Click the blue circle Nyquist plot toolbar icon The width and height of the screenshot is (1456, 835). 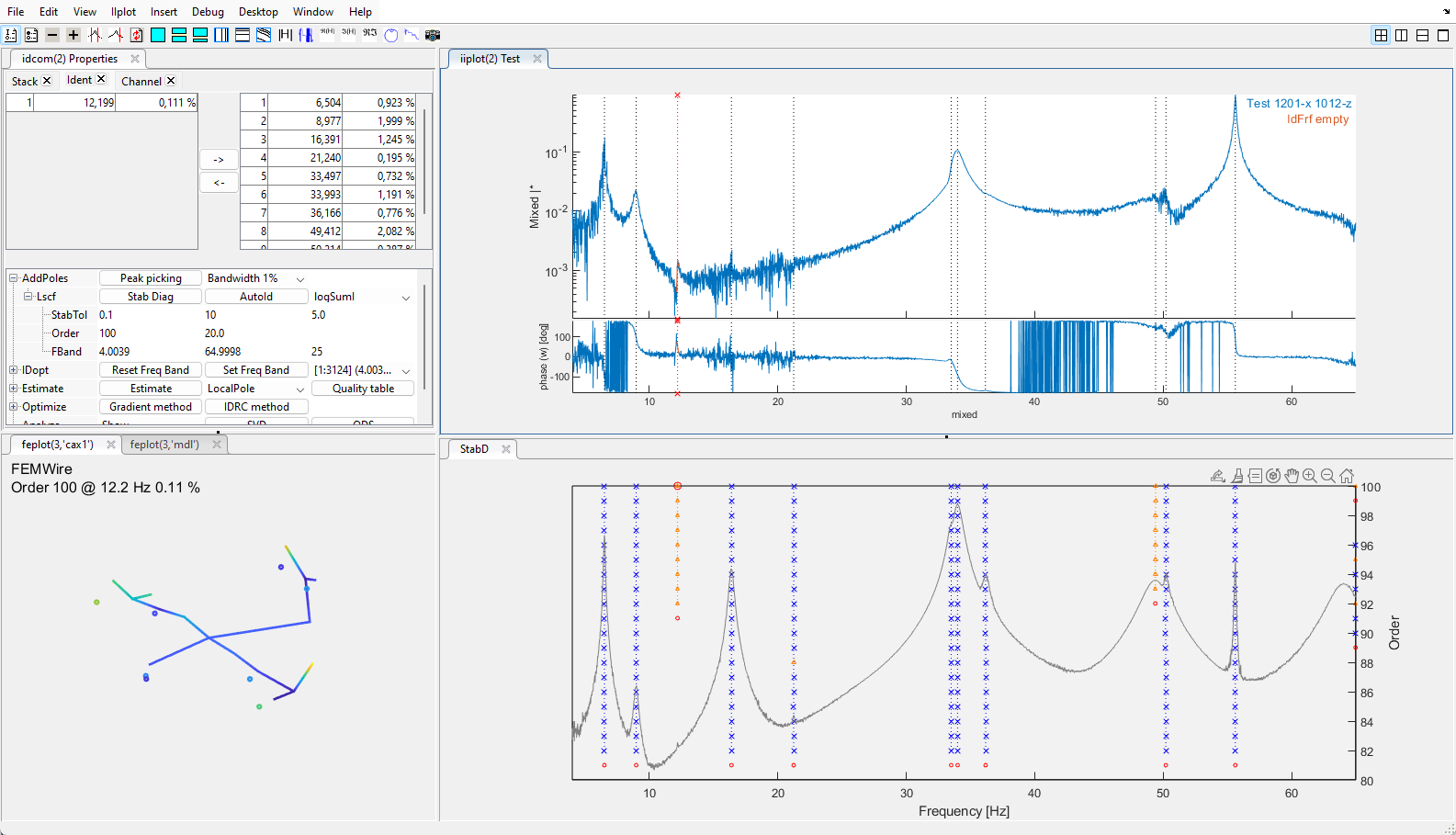pos(391,35)
